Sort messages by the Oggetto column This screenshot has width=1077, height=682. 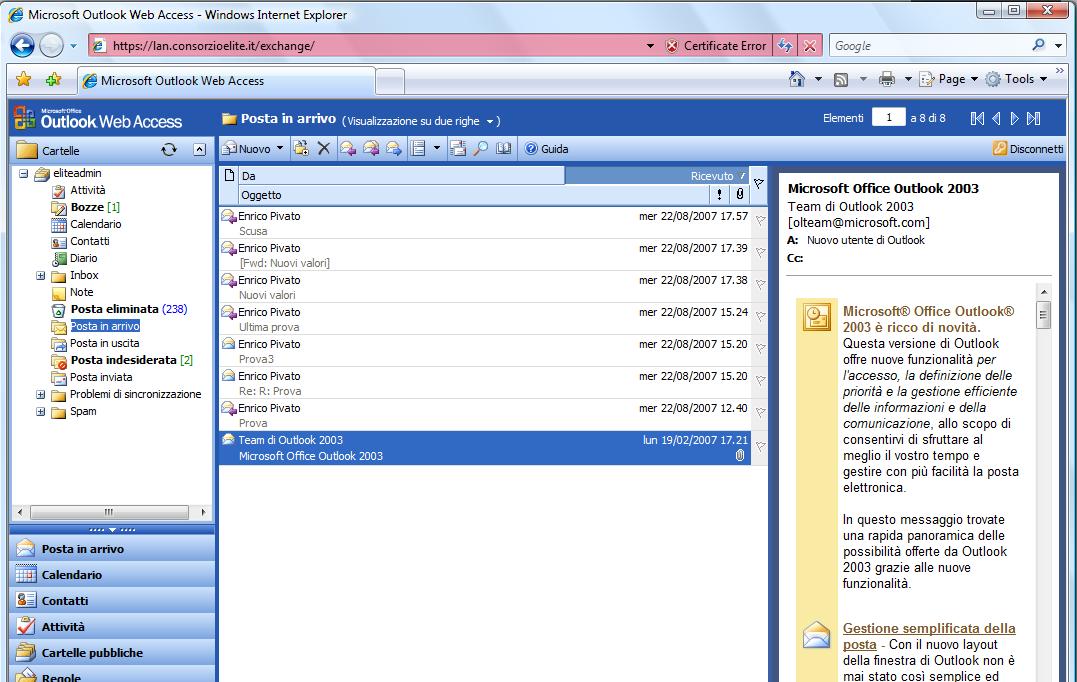474,195
